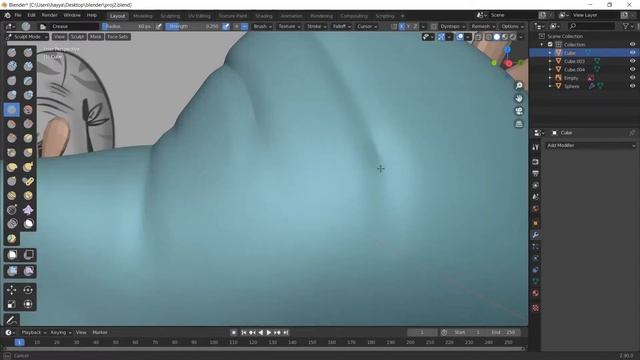
Task: Open the Brush settings dropdown
Action: pos(262,26)
